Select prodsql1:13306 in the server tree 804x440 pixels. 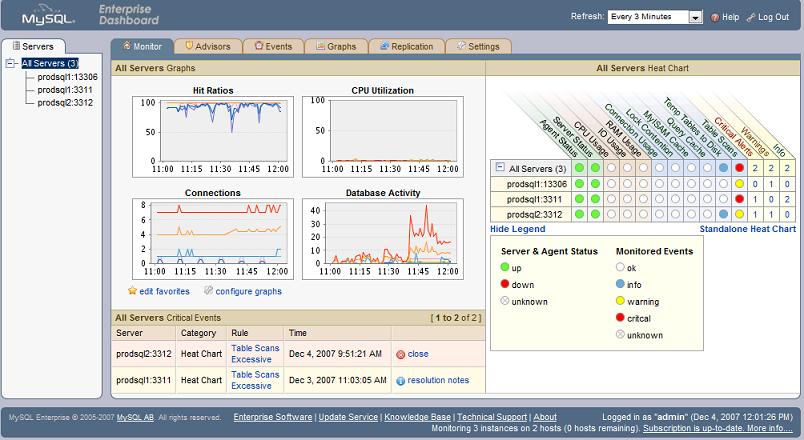(x=67, y=77)
